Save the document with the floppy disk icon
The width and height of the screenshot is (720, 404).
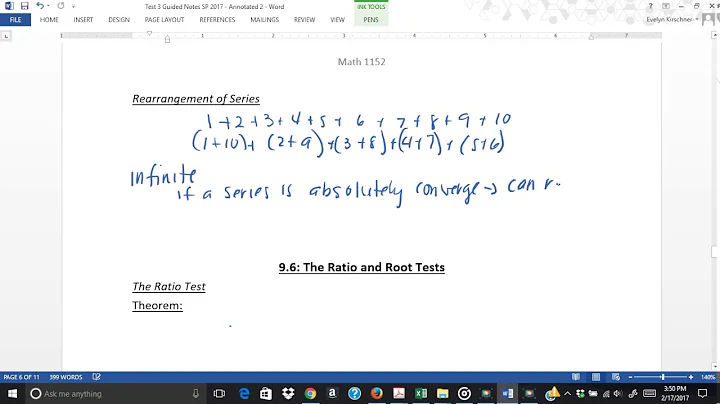click(x=24, y=6)
